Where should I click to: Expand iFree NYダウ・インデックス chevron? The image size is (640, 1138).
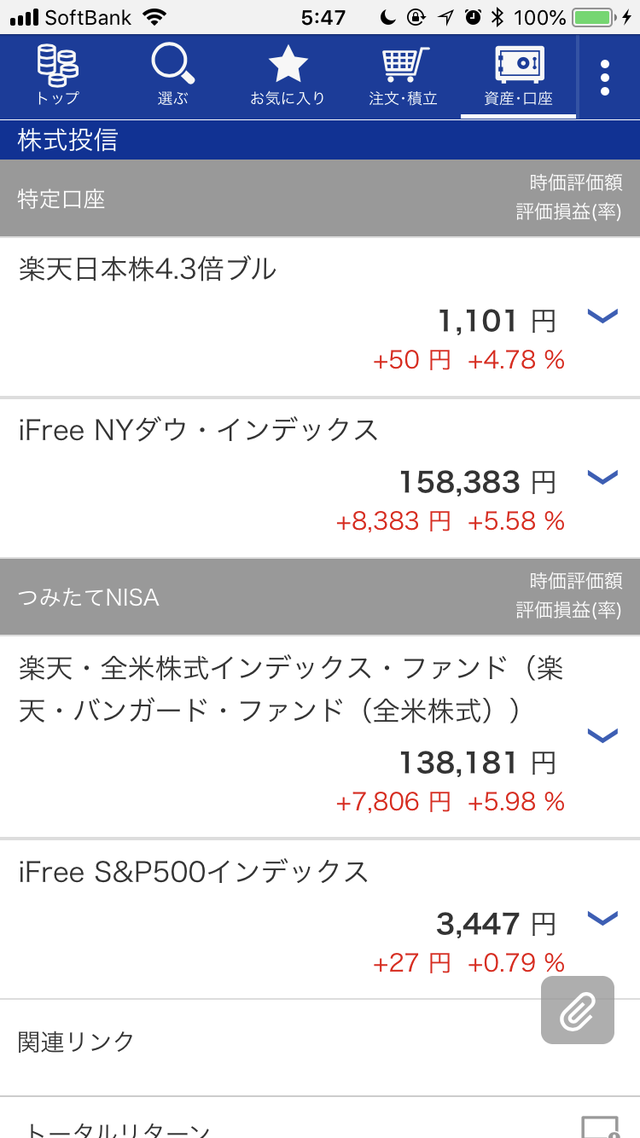pos(602,476)
